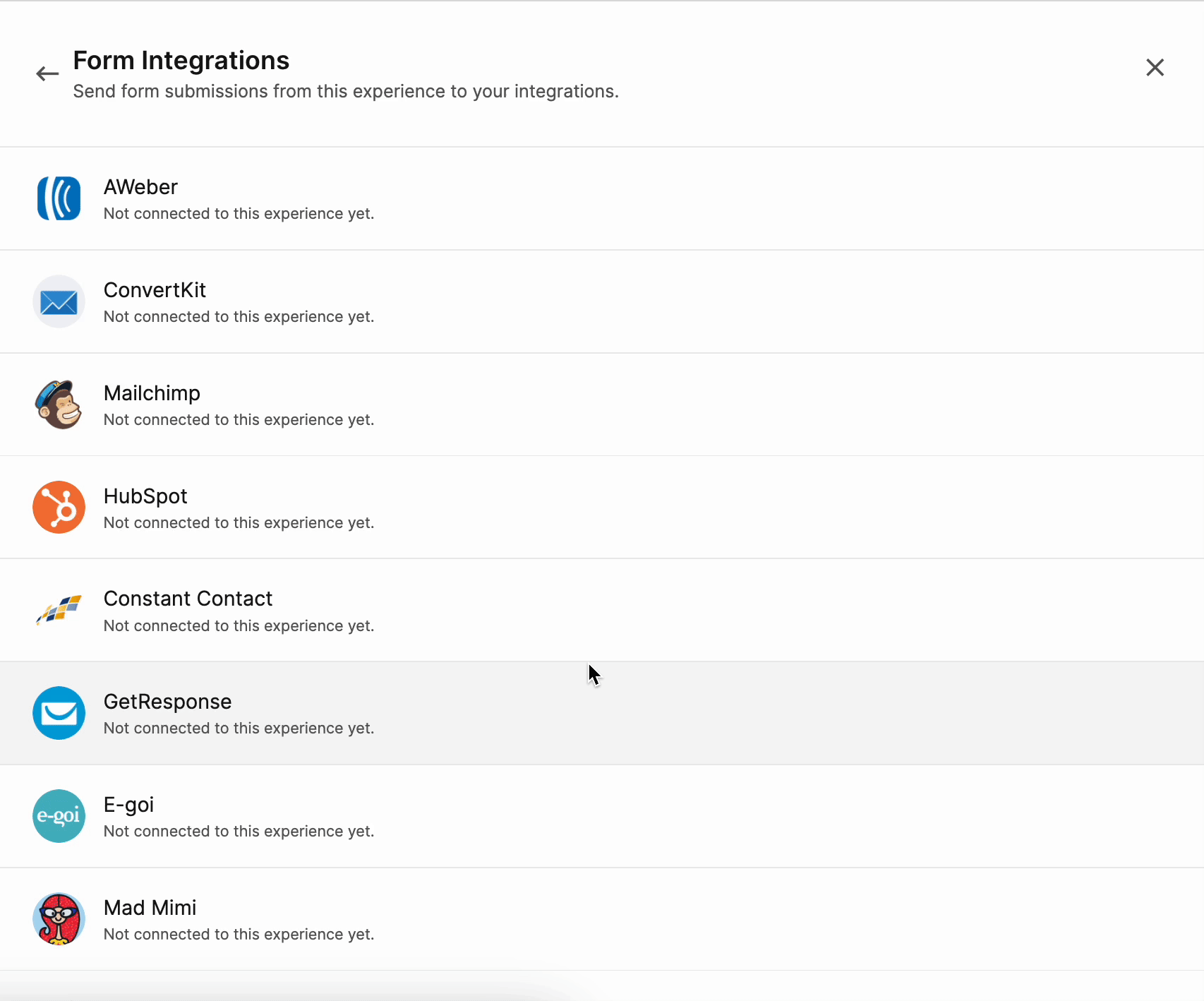Click the Mad Mimi character icon
This screenshot has height=1001, width=1204.
click(x=59, y=918)
